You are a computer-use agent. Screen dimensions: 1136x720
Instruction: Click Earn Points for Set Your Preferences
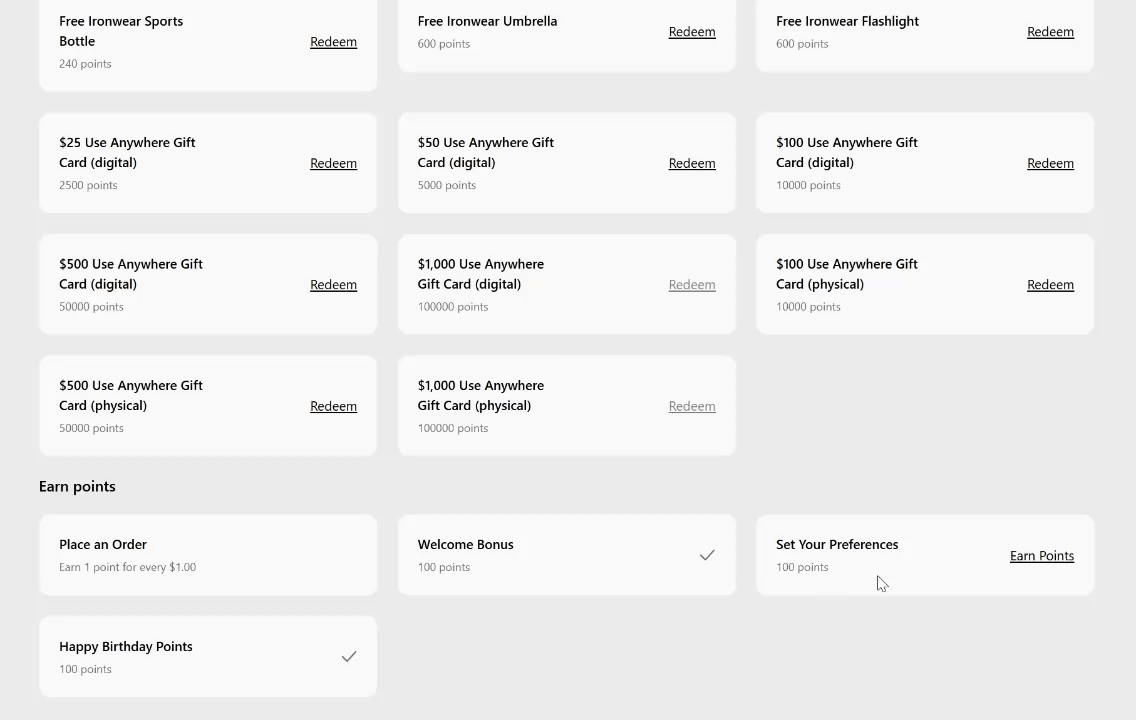click(x=1042, y=555)
